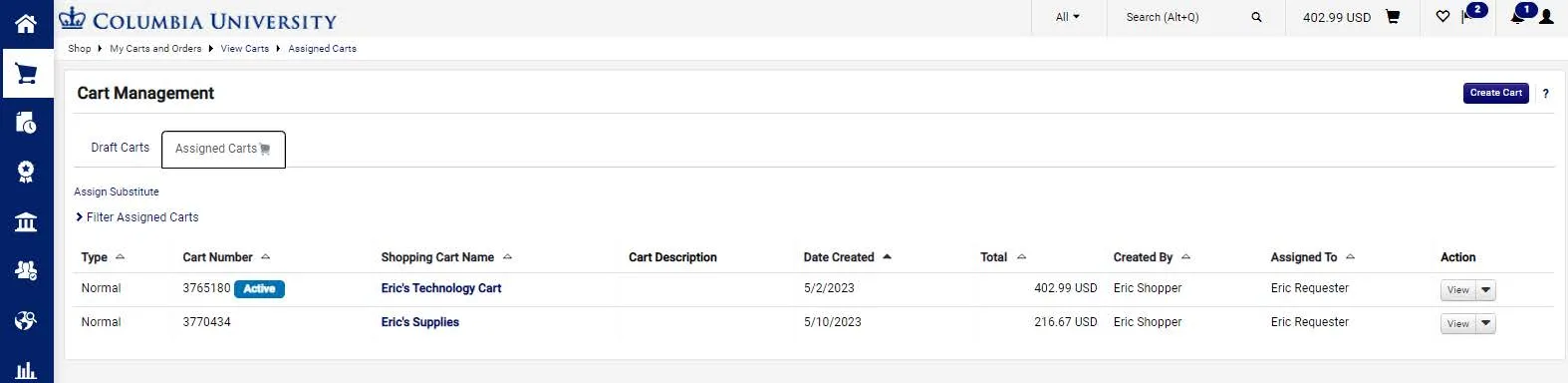Screen dimensions: 1568x383
Task: Open the All search scope dropdown
Action: tap(1067, 17)
